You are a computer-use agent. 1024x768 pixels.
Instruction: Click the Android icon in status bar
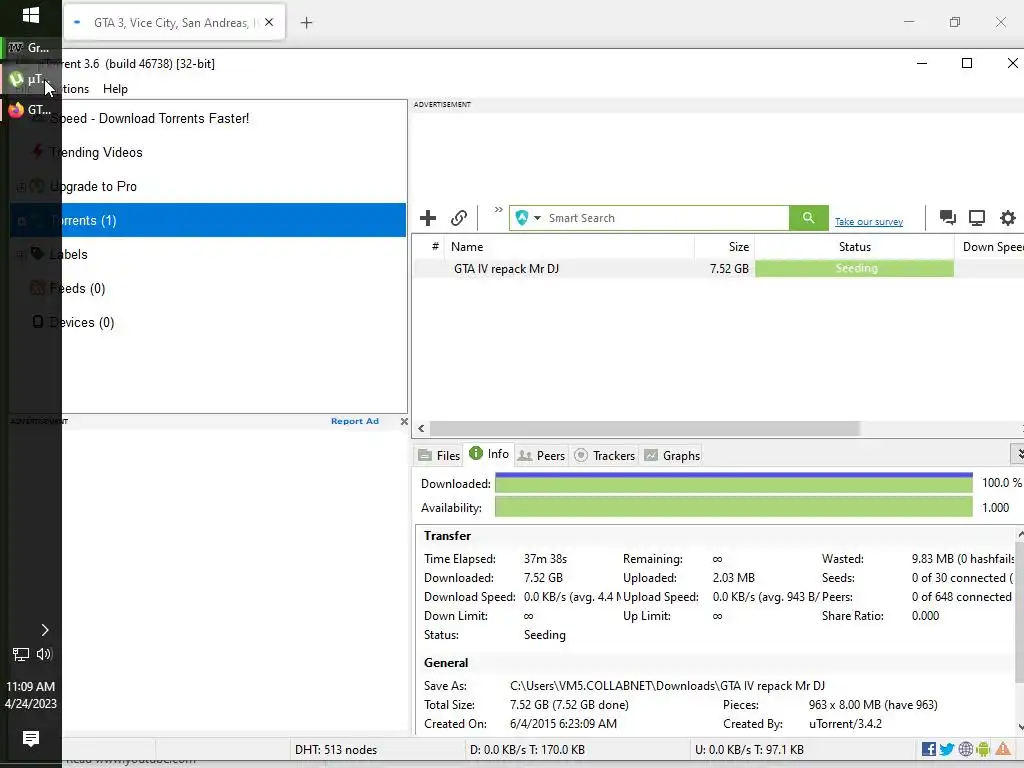(983, 749)
